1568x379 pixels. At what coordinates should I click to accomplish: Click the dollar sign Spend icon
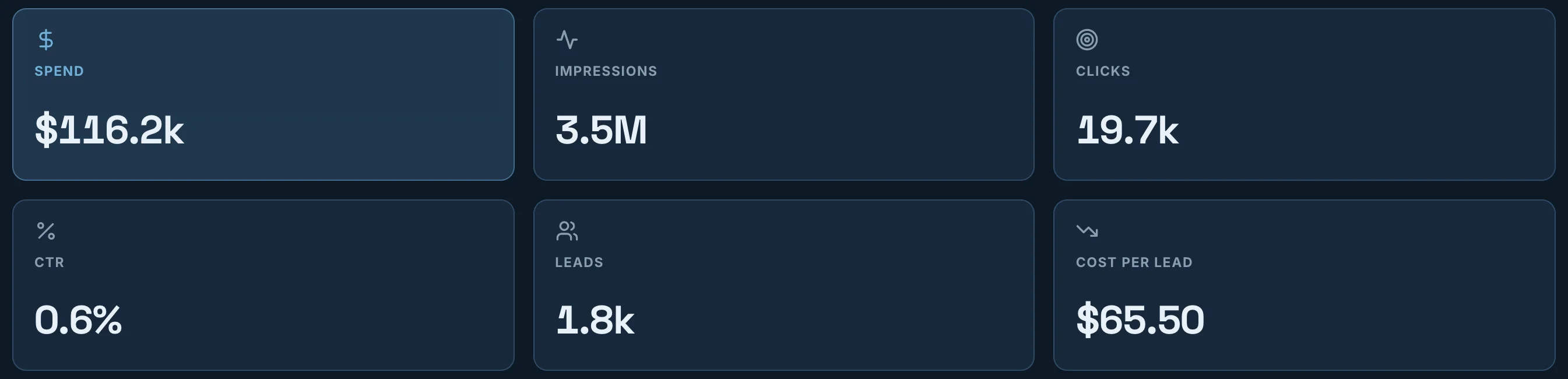[45, 40]
